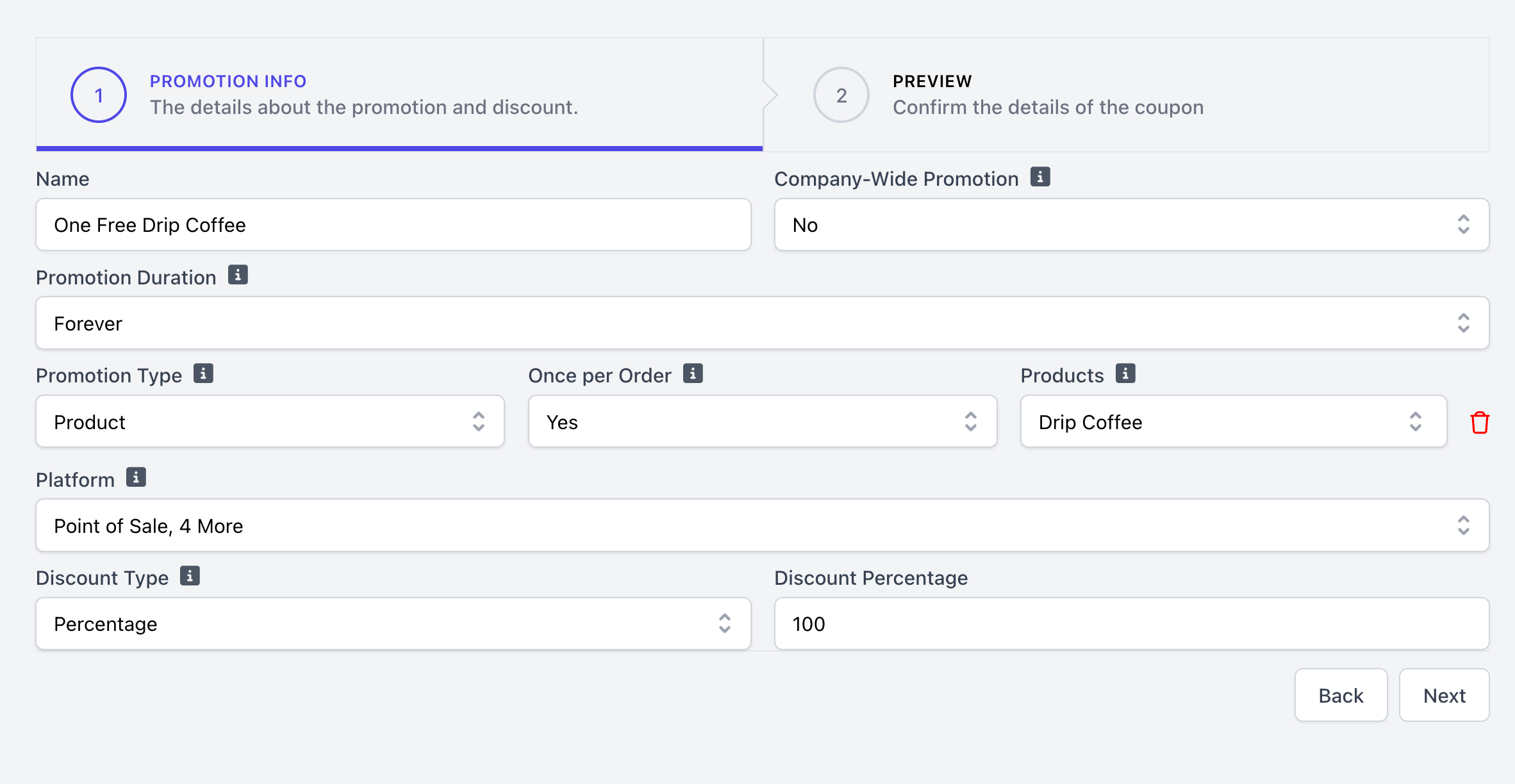The image size is (1515, 784).
Task: Go to the Preview step tab
Action: (x=1127, y=95)
